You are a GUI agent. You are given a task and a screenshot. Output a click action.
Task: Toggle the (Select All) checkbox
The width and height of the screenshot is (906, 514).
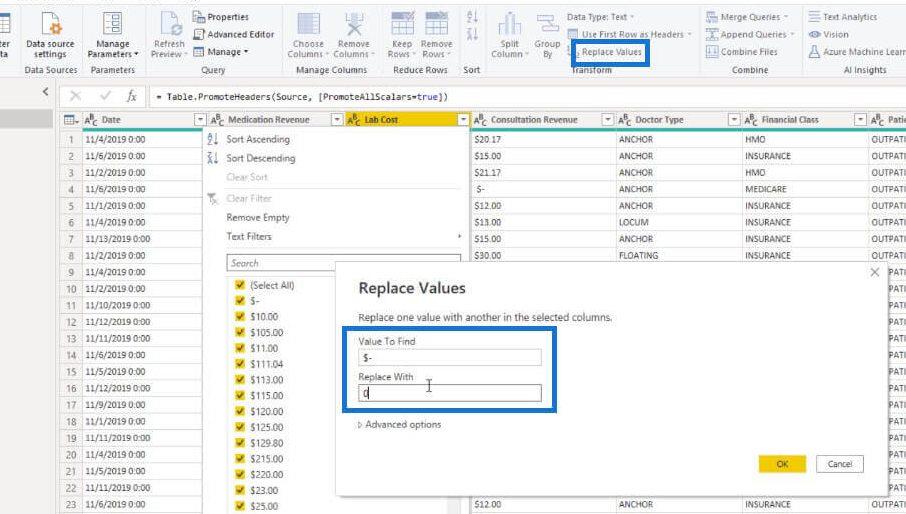tap(240, 285)
